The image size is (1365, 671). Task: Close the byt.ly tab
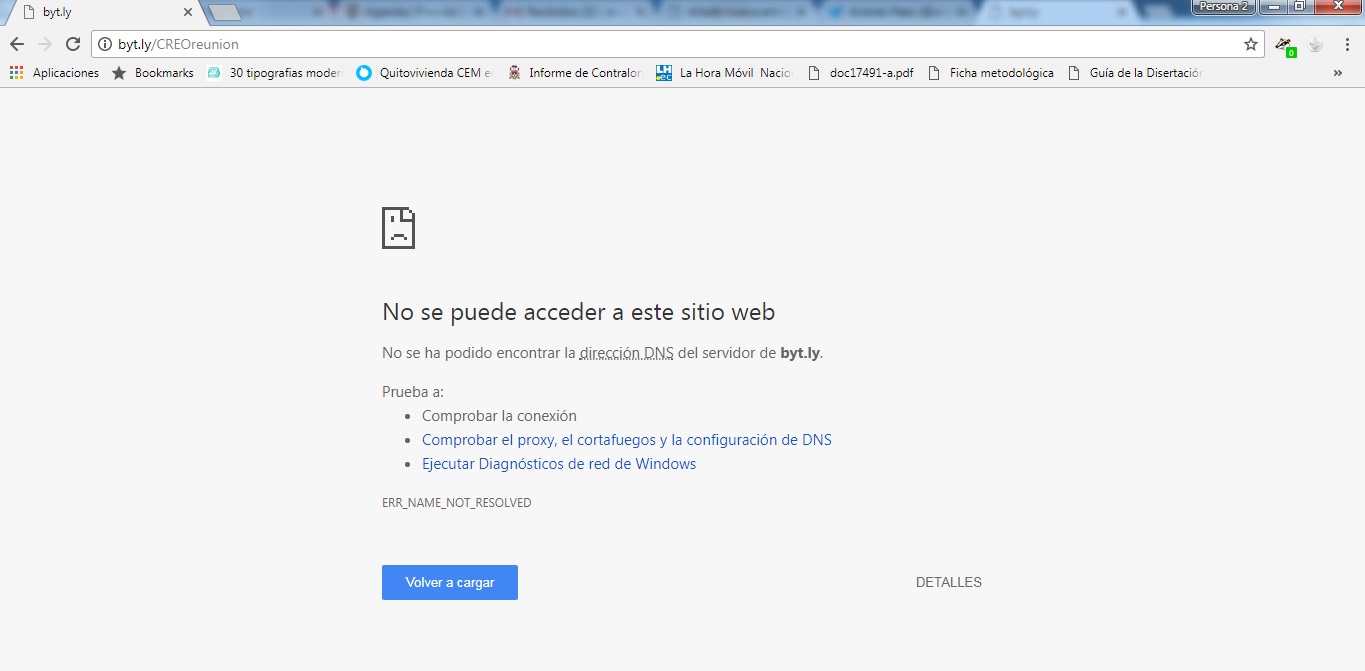coord(188,13)
